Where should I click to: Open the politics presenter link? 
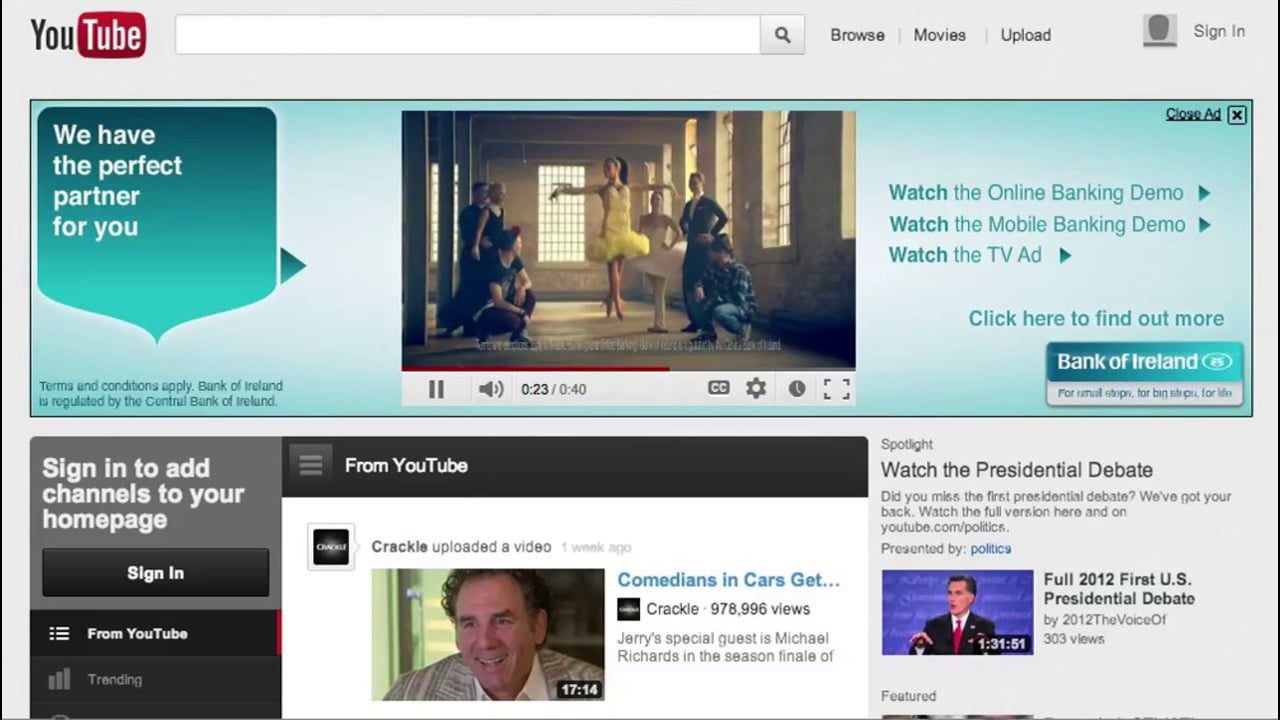(990, 549)
